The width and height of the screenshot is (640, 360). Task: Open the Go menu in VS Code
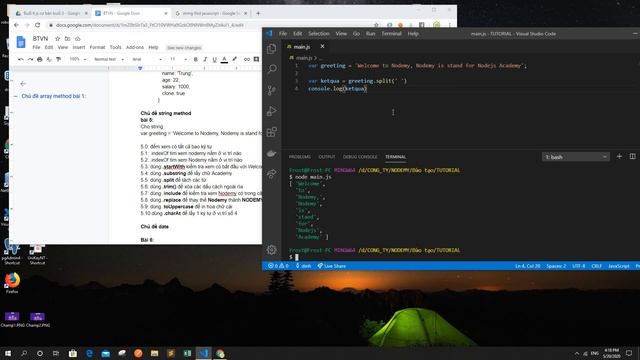click(x=356, y=33)
